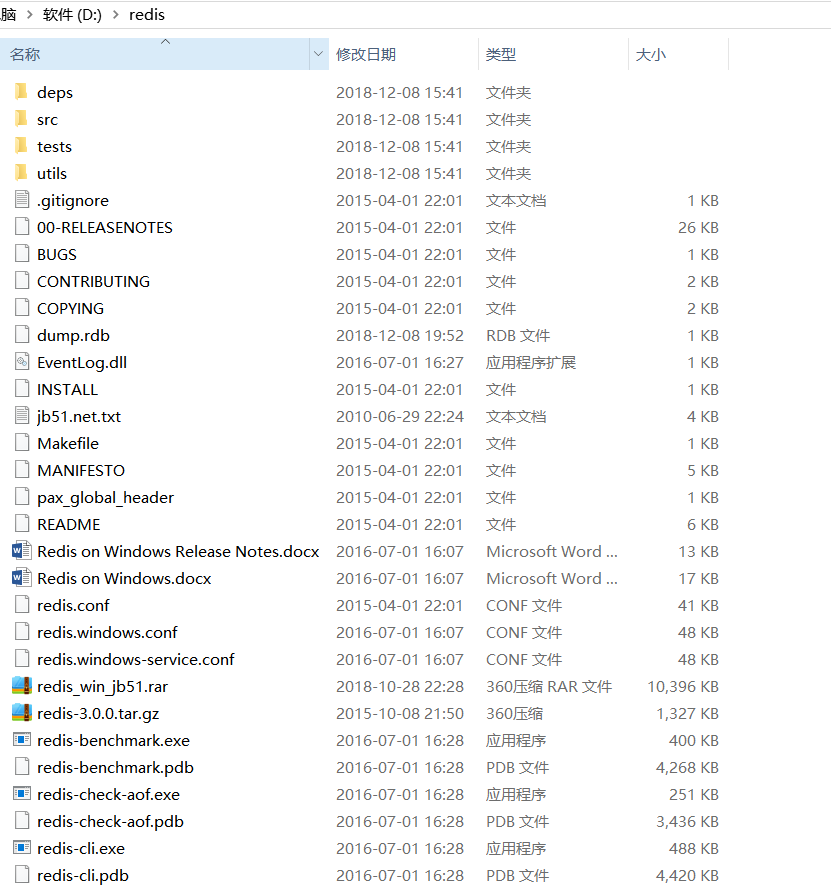Sort by the 类型 column header
This screenshot has width=831, height=890.
tap(553, 54)
